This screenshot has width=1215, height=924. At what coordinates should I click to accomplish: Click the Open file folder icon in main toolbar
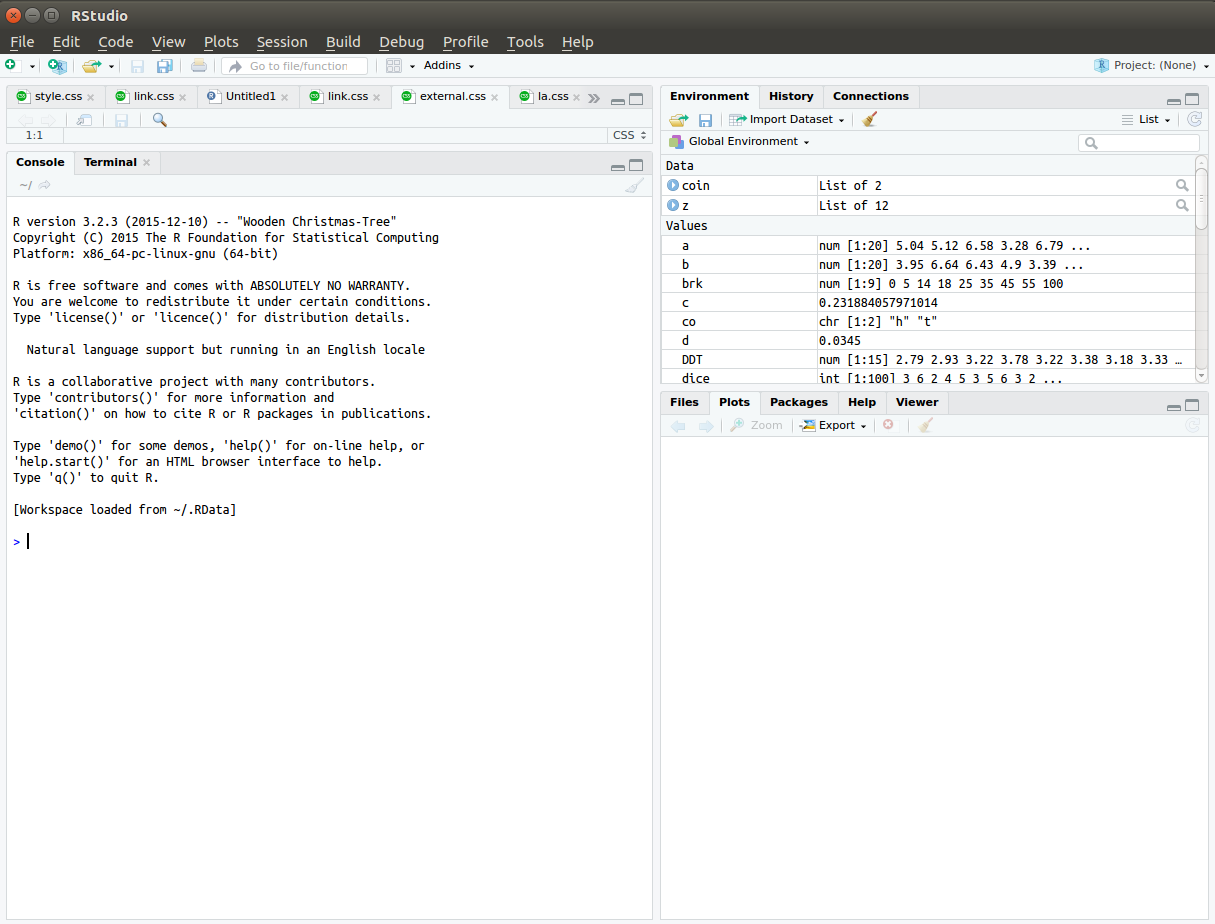click(91, 66)
